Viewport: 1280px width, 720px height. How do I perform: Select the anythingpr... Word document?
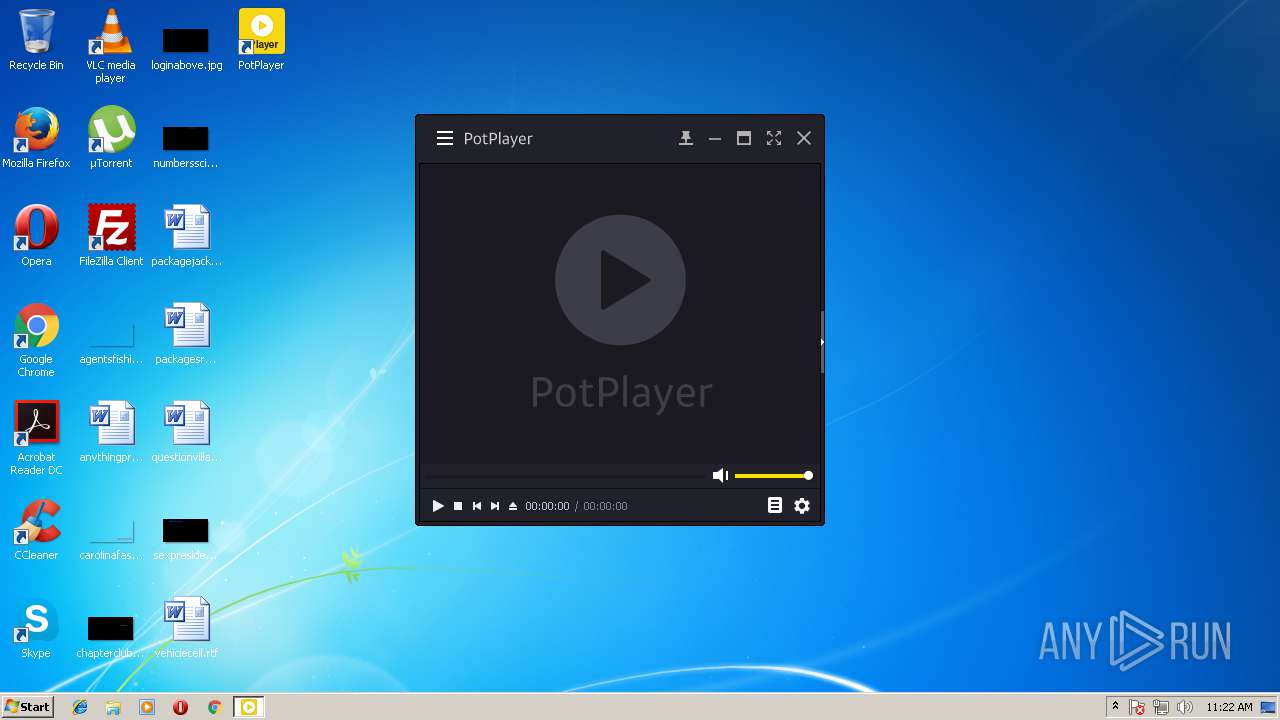[111, 432]
